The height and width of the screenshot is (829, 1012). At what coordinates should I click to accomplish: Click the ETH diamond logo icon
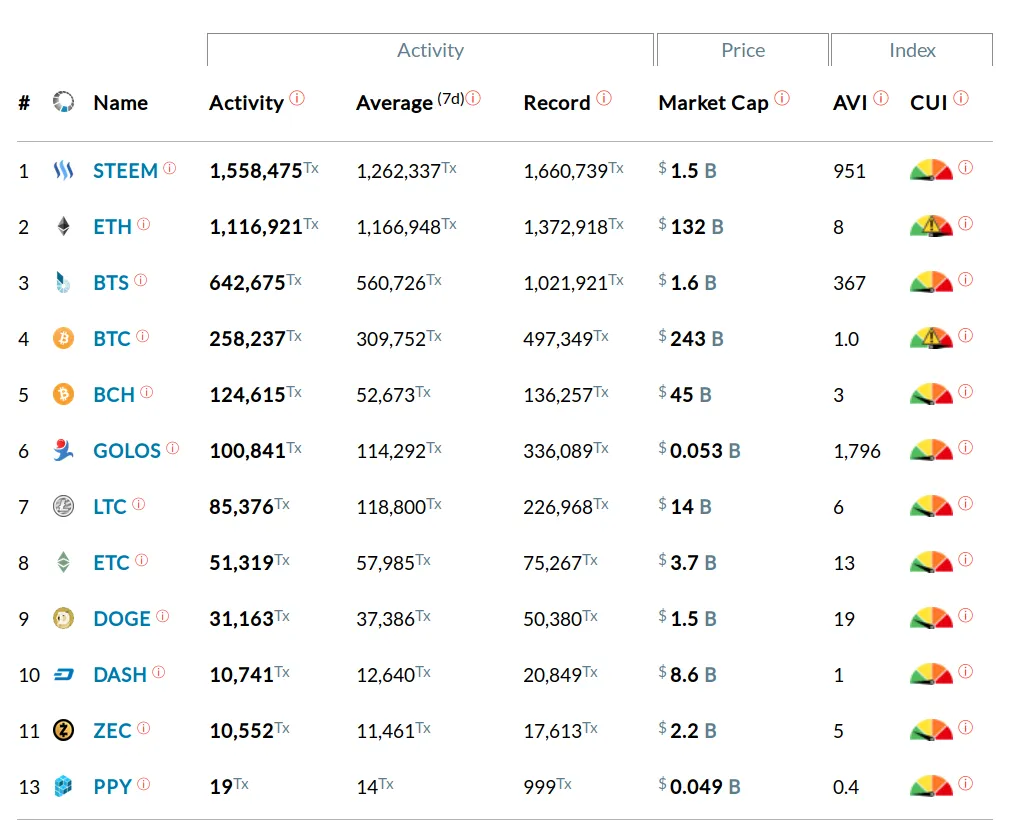pyautogui.click(x=63, y=227)
